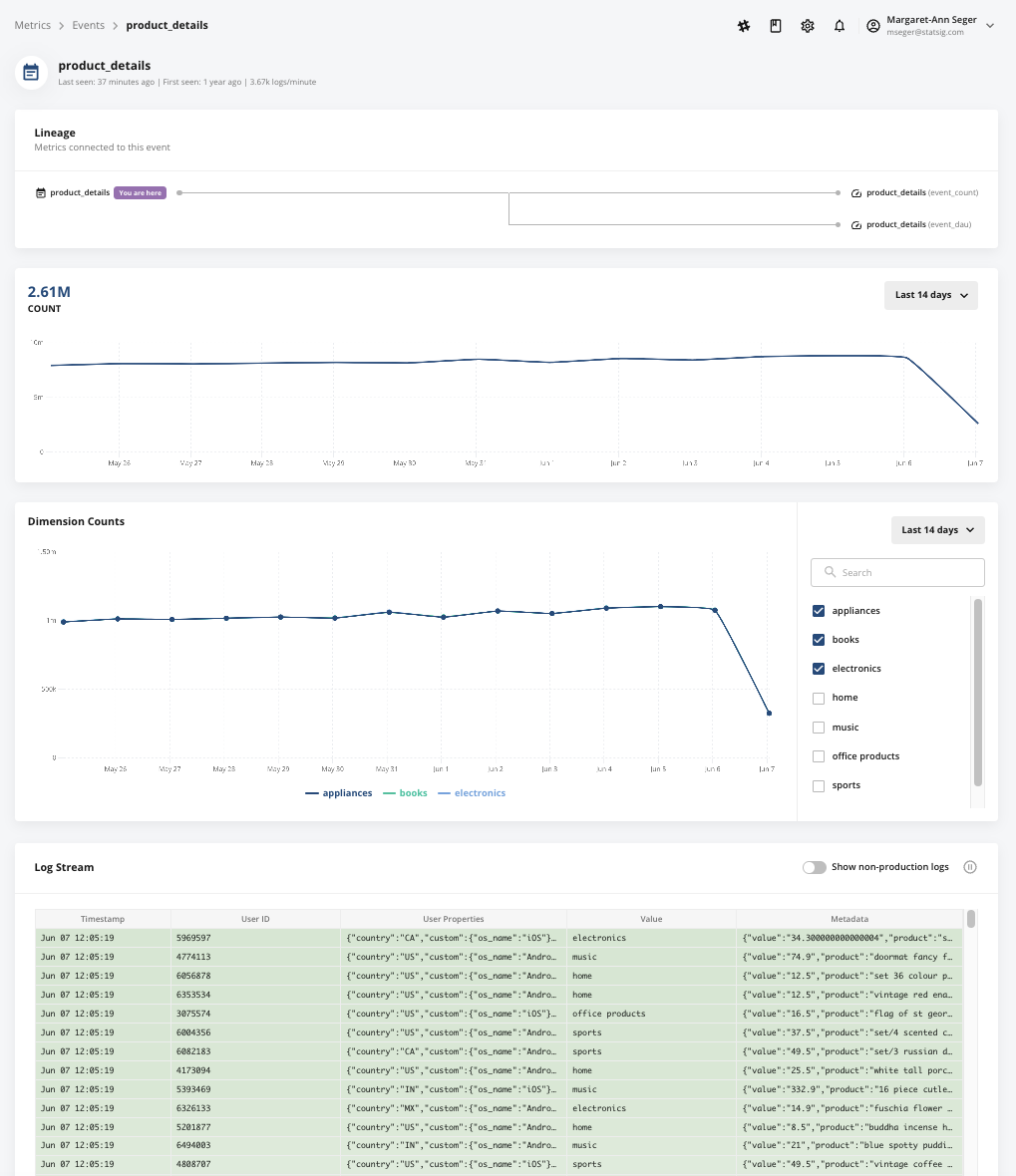Open product_details event_dau metric icon
Image resolution: width=1016 pixels, height=1176 pixels.
(856, 225)
